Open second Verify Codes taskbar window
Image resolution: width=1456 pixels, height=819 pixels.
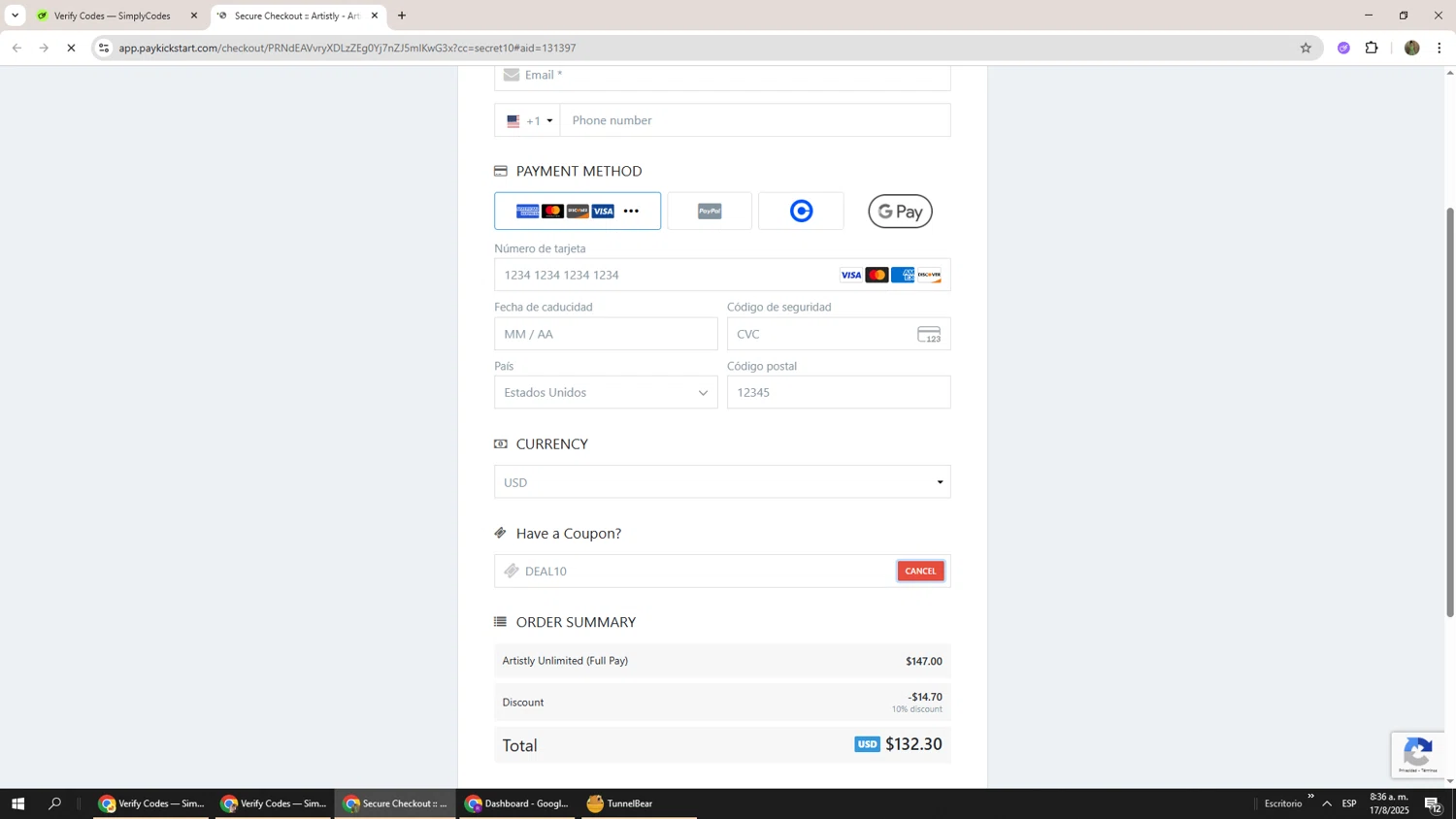coord(274,803)
